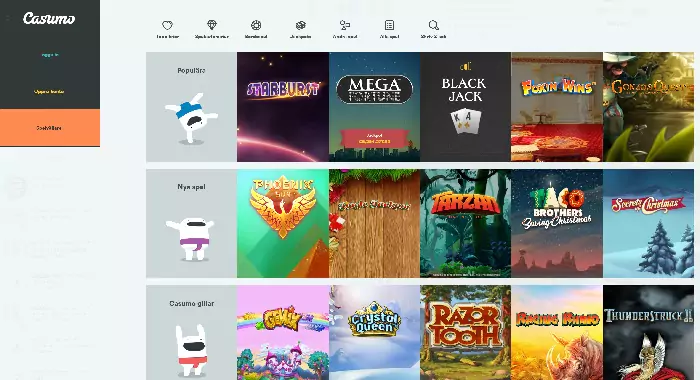
Task: Launch the Foxin' Wins game
Action: 557,107
